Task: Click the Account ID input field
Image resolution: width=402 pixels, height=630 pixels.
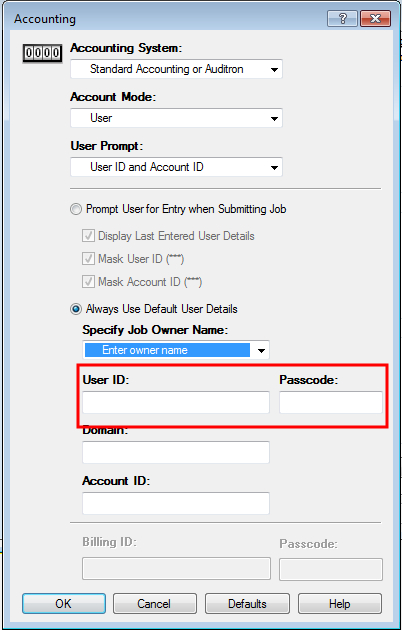Action: pyautogui.click(x=176, y=503)
